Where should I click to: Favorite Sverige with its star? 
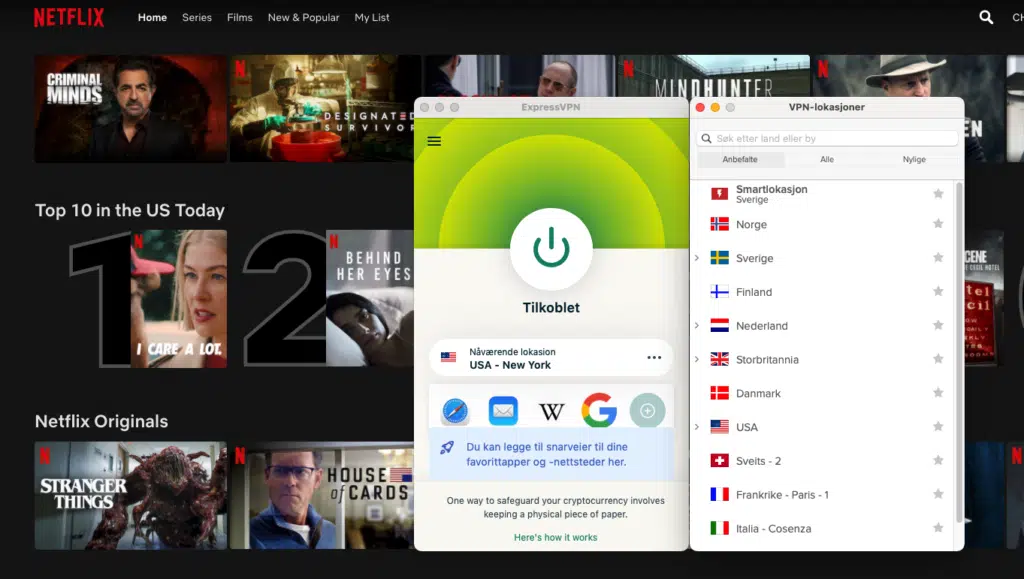(938, 258)
